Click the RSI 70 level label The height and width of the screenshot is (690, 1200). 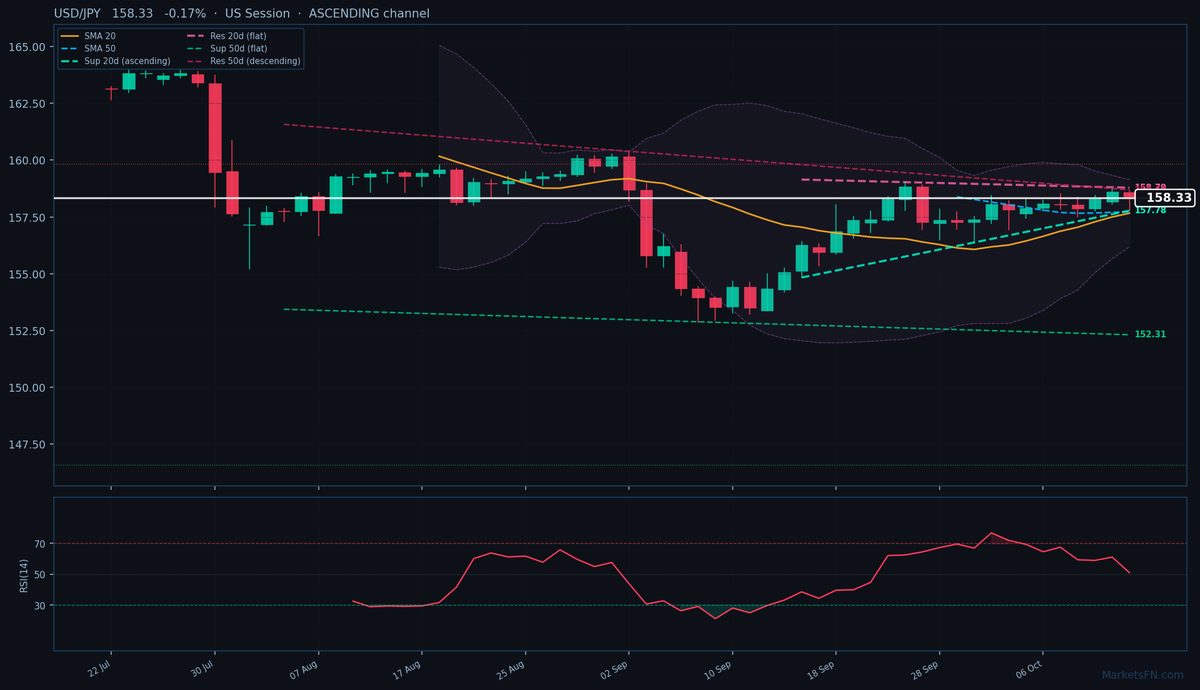pyautogui.click(x=40, y=544)
